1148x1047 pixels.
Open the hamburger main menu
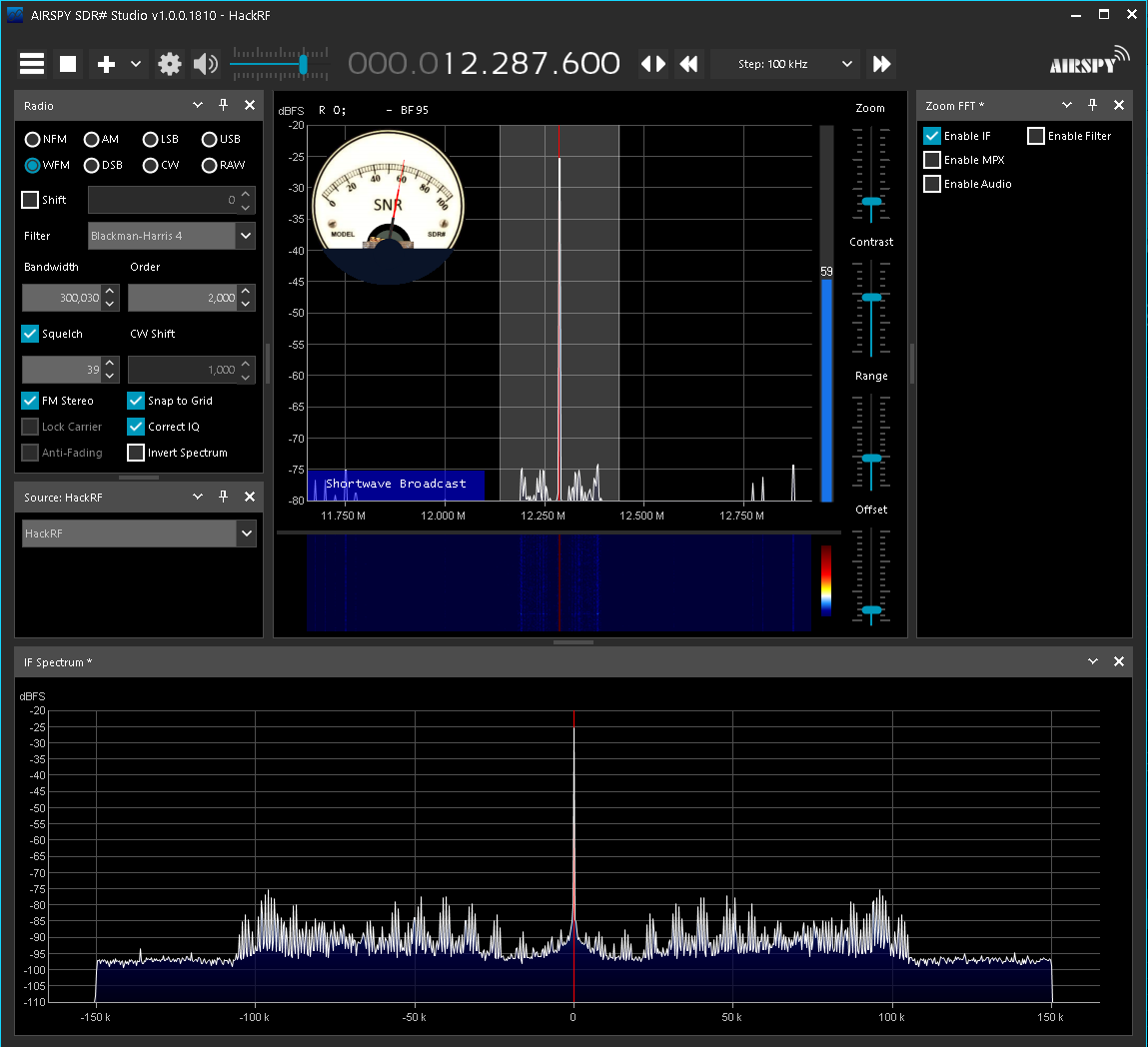32,64
